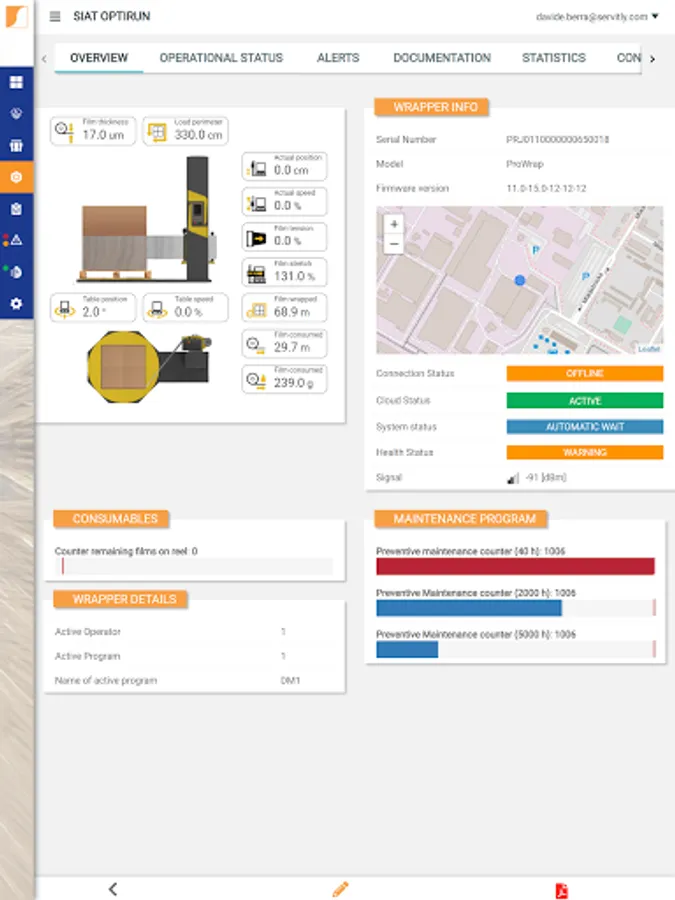675x900 pixels.
Task: Select the serial number PRJ0110000000650018
Action: (557, 139)
